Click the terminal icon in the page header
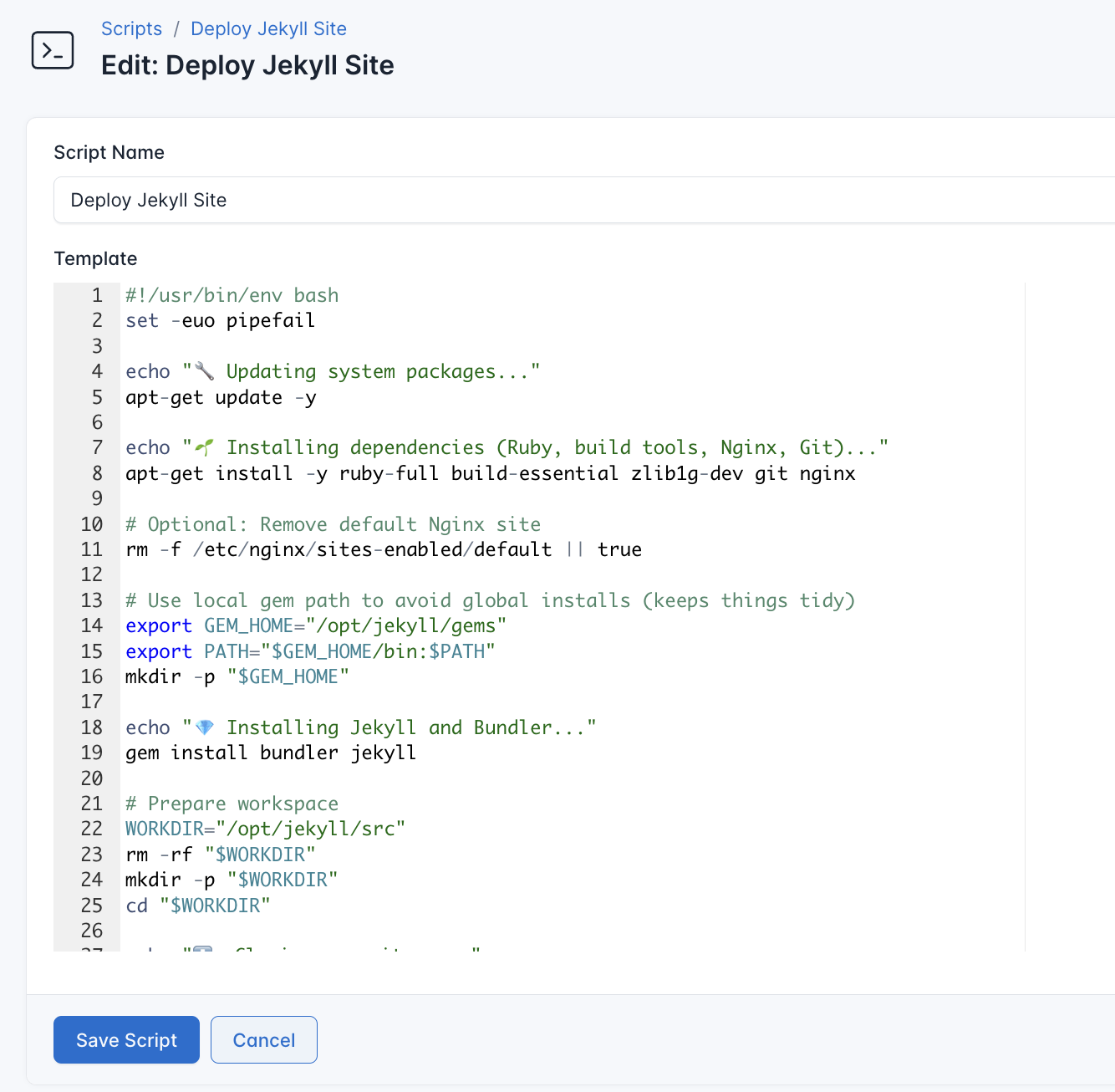 tap(52, 50)
